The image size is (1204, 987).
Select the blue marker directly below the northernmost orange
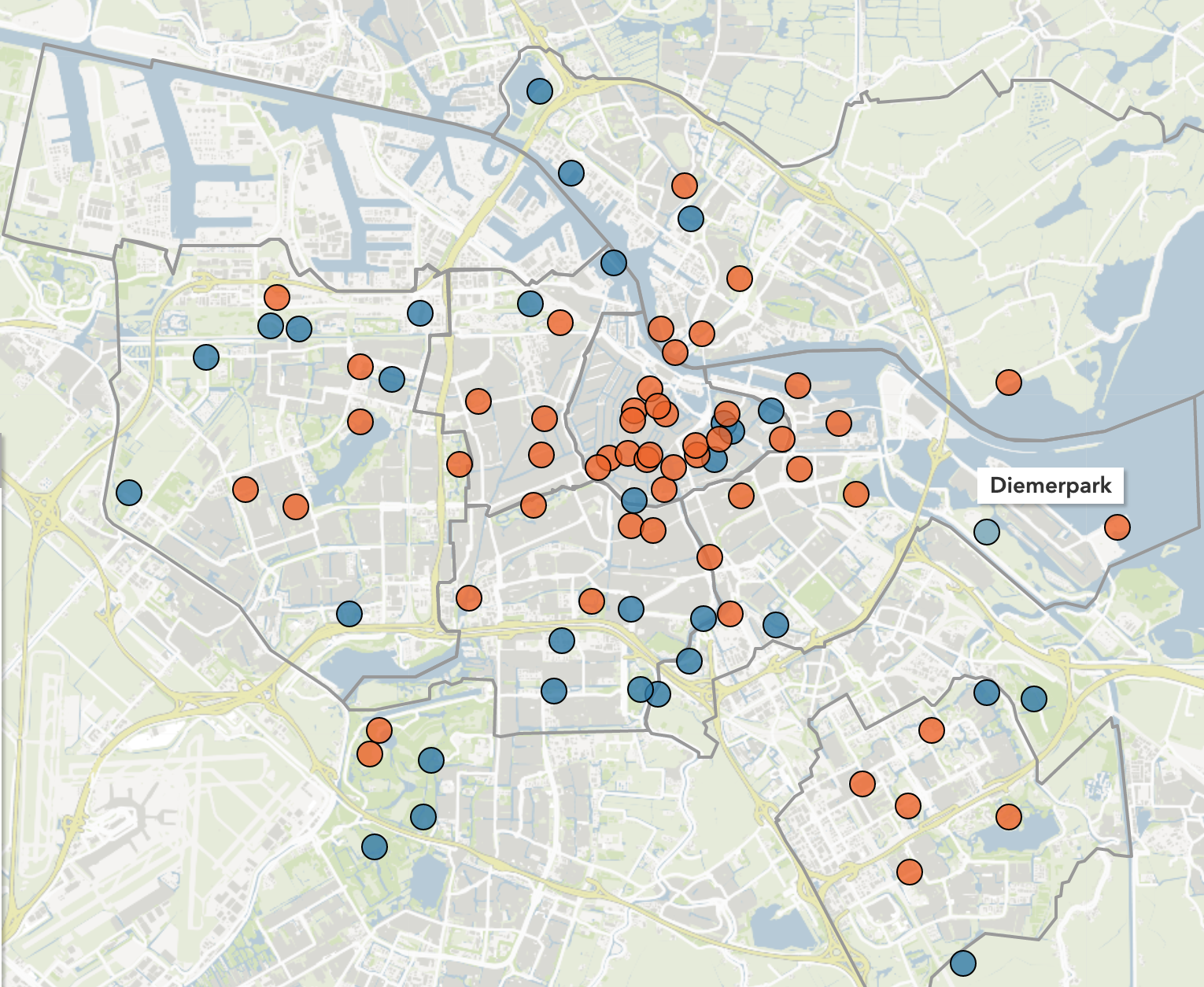point(690,218)
